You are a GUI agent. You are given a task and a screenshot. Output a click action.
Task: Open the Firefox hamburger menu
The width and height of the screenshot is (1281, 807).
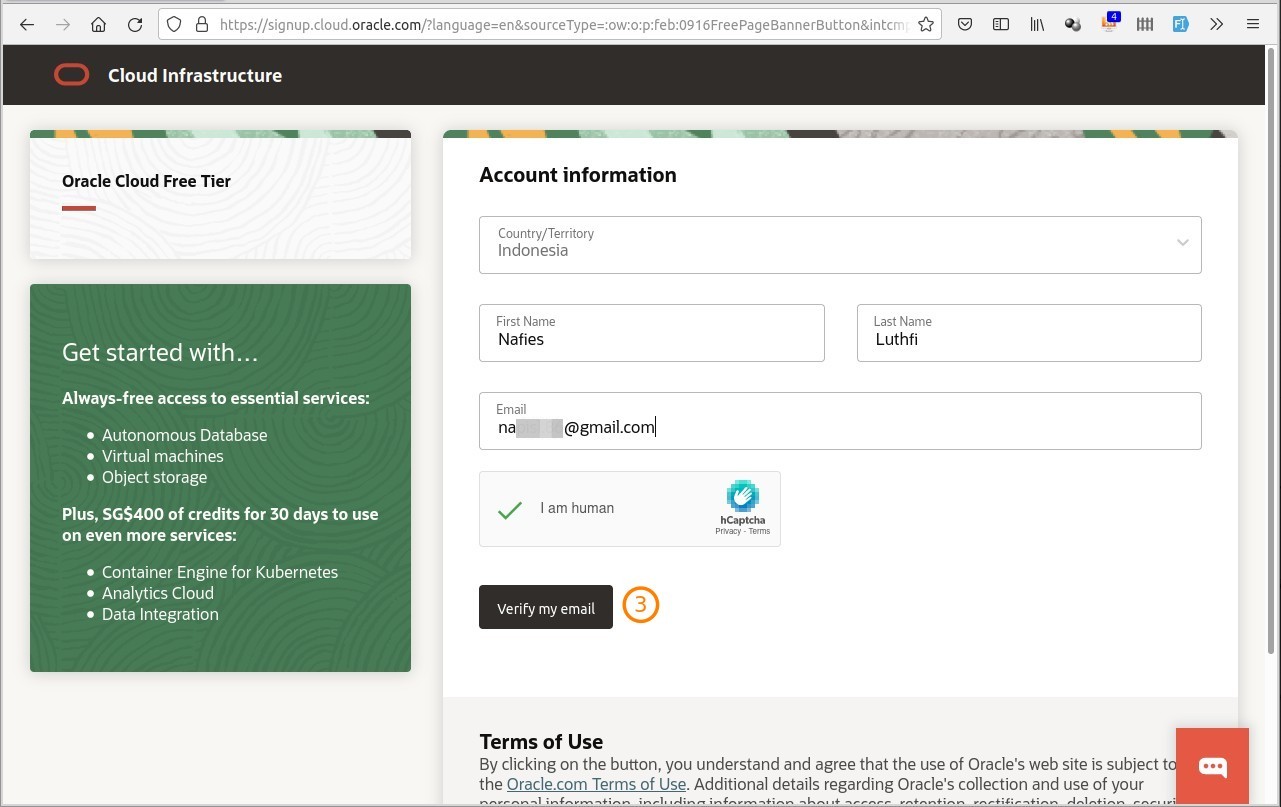(1252, 25)
